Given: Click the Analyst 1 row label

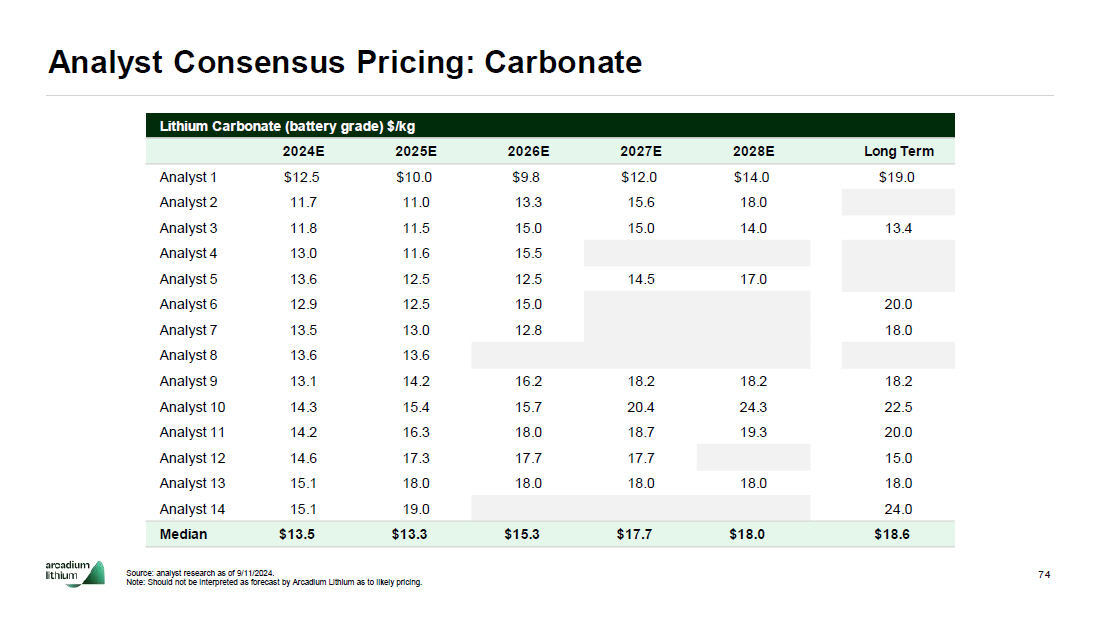Looking at the screenshot, I should [x=188, y=178].
